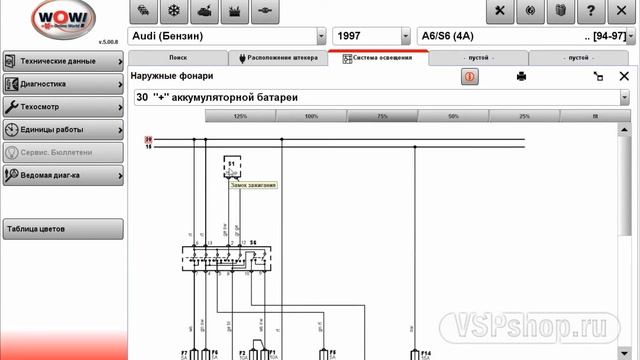Viewport: 640px width, 360px height.
Task: Click the S1 ignition switch component
Action: (x=232, y=167)
